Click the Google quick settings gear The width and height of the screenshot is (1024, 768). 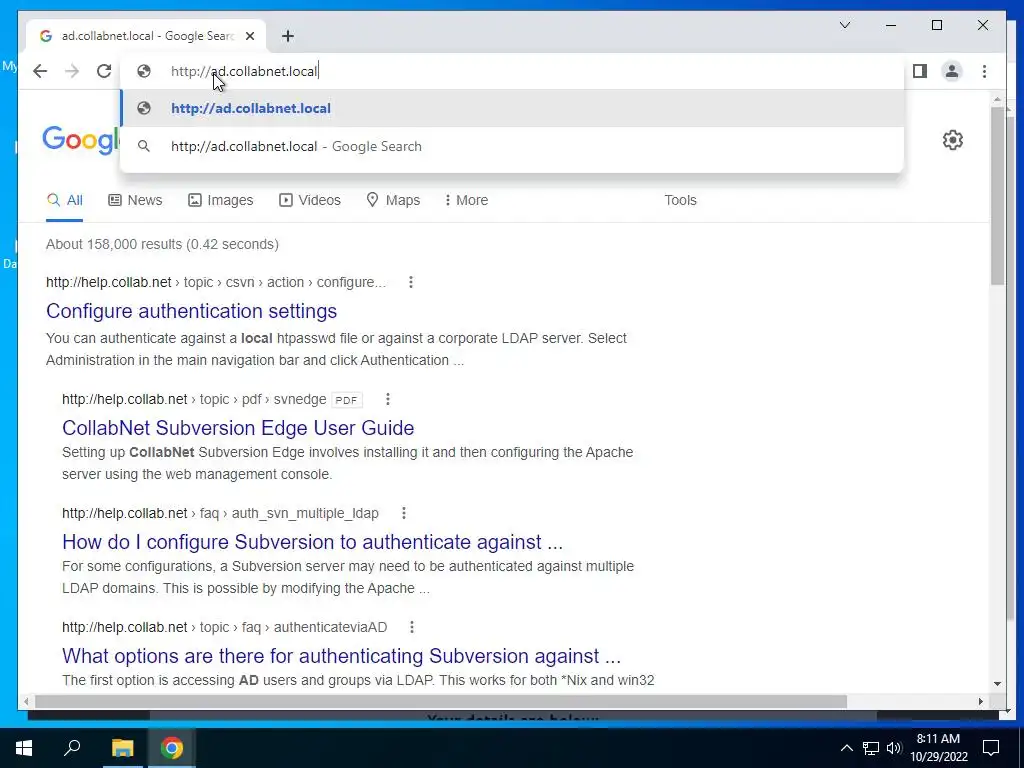coord(953,140)
